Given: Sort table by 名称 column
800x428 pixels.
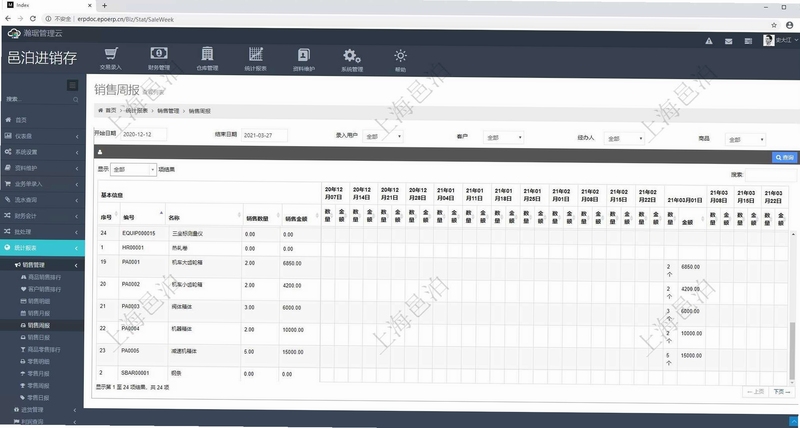Looking at the screenshot, I should coord(204,217).
